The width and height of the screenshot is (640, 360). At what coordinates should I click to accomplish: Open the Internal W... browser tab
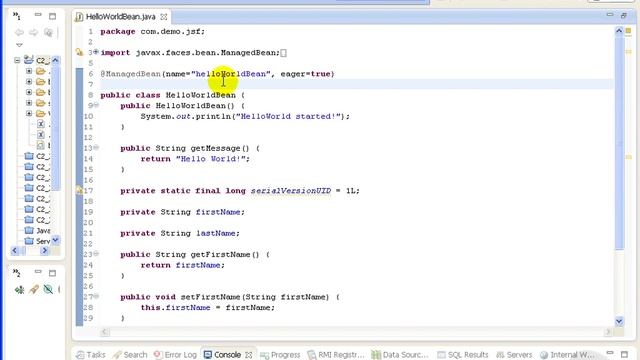567,355
